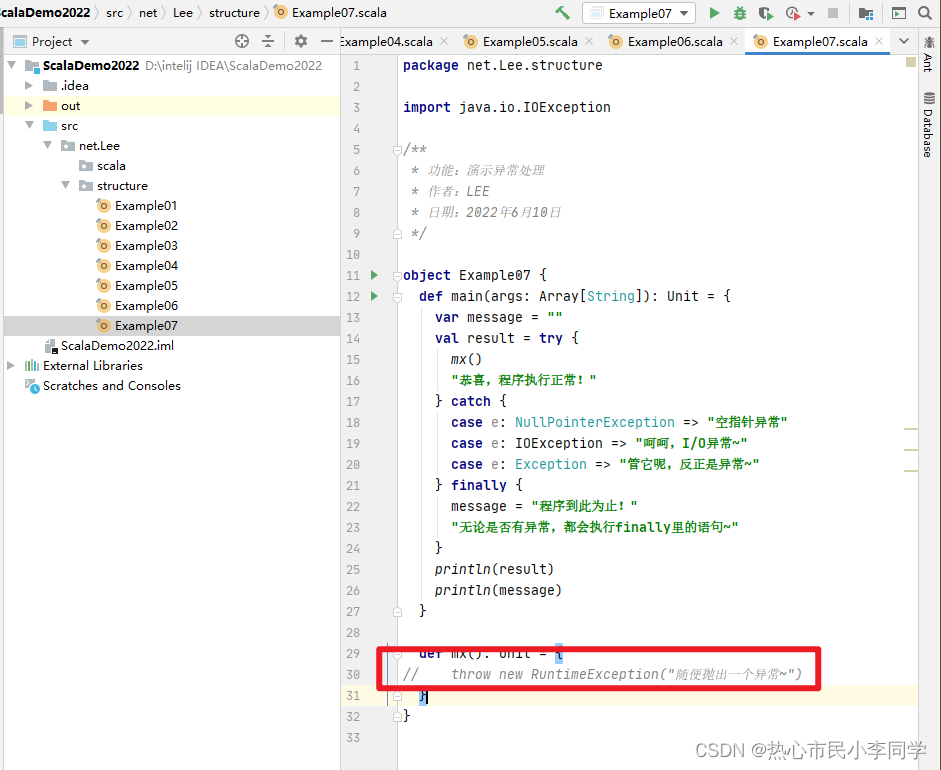Open the Example07 run configuration dropdown
This screenshot has width=941, height=770.
click(x=639, y=13)
